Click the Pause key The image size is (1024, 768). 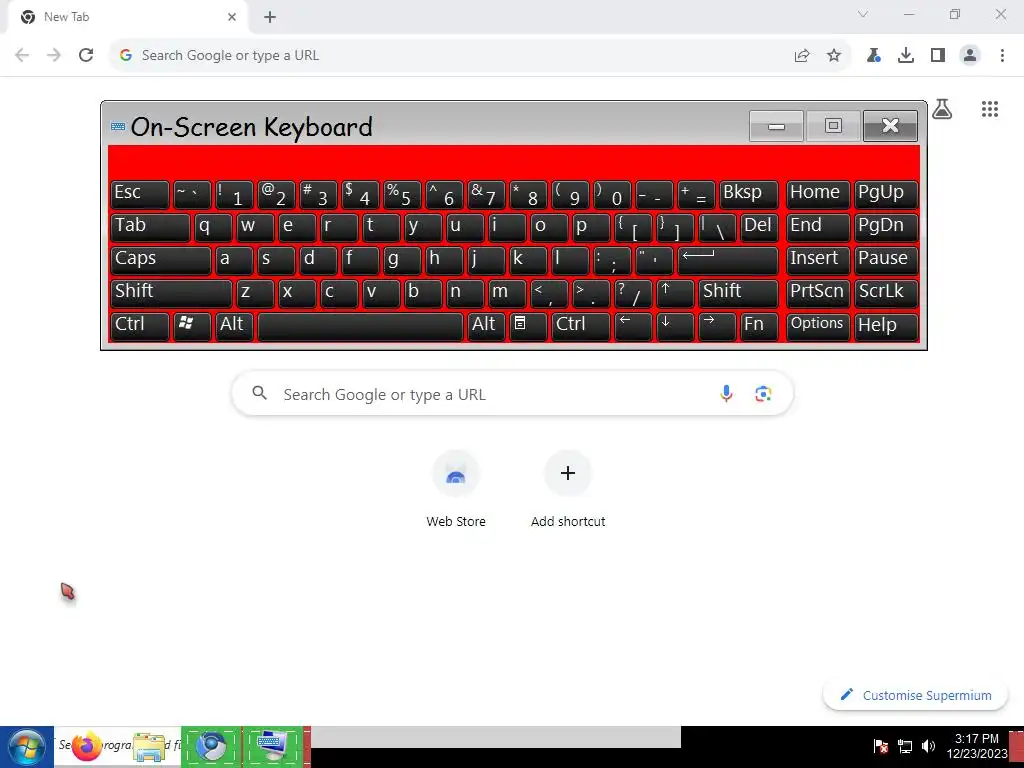pos(886,260)
